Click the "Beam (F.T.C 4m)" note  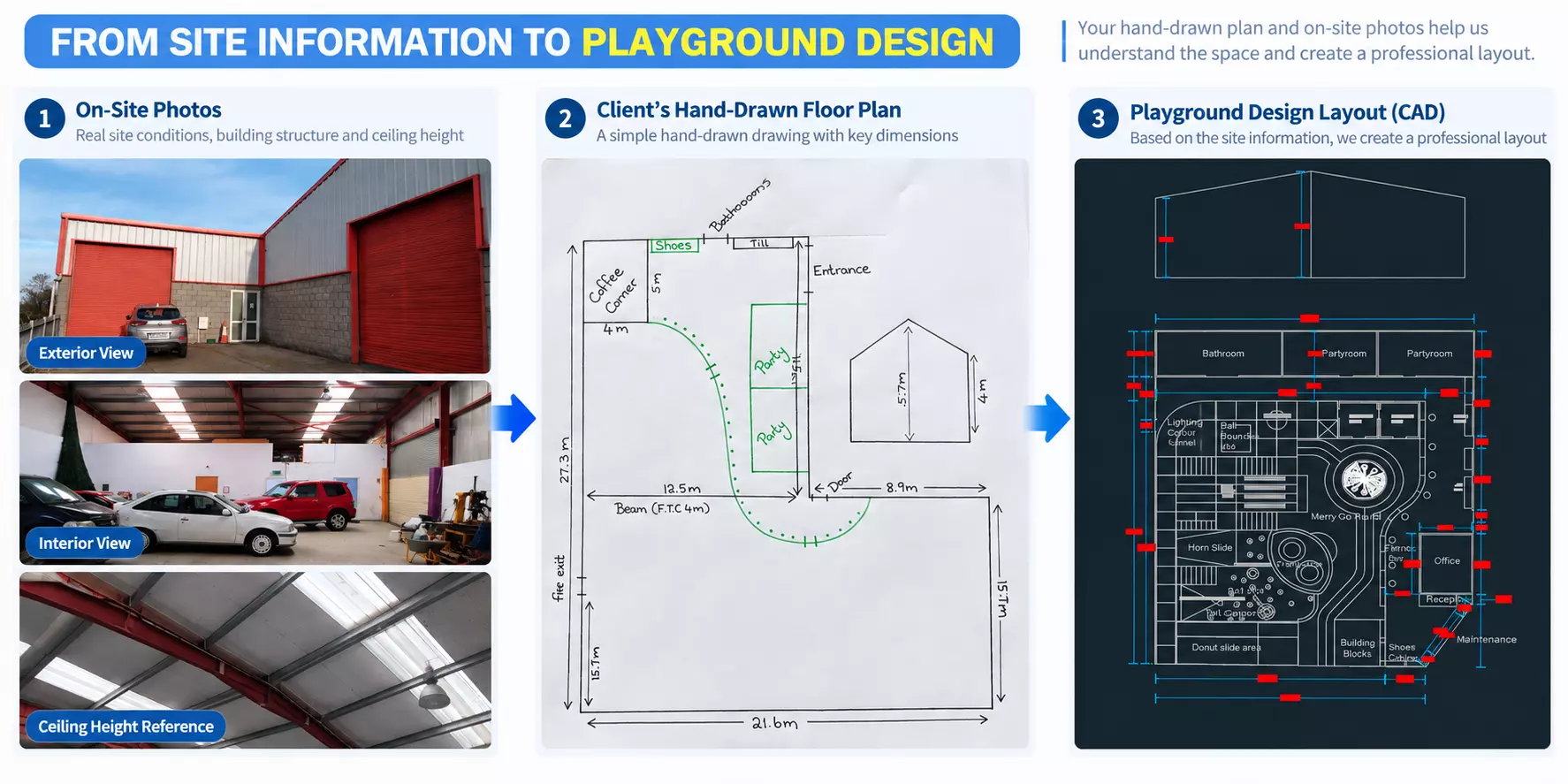pos(662,508)
